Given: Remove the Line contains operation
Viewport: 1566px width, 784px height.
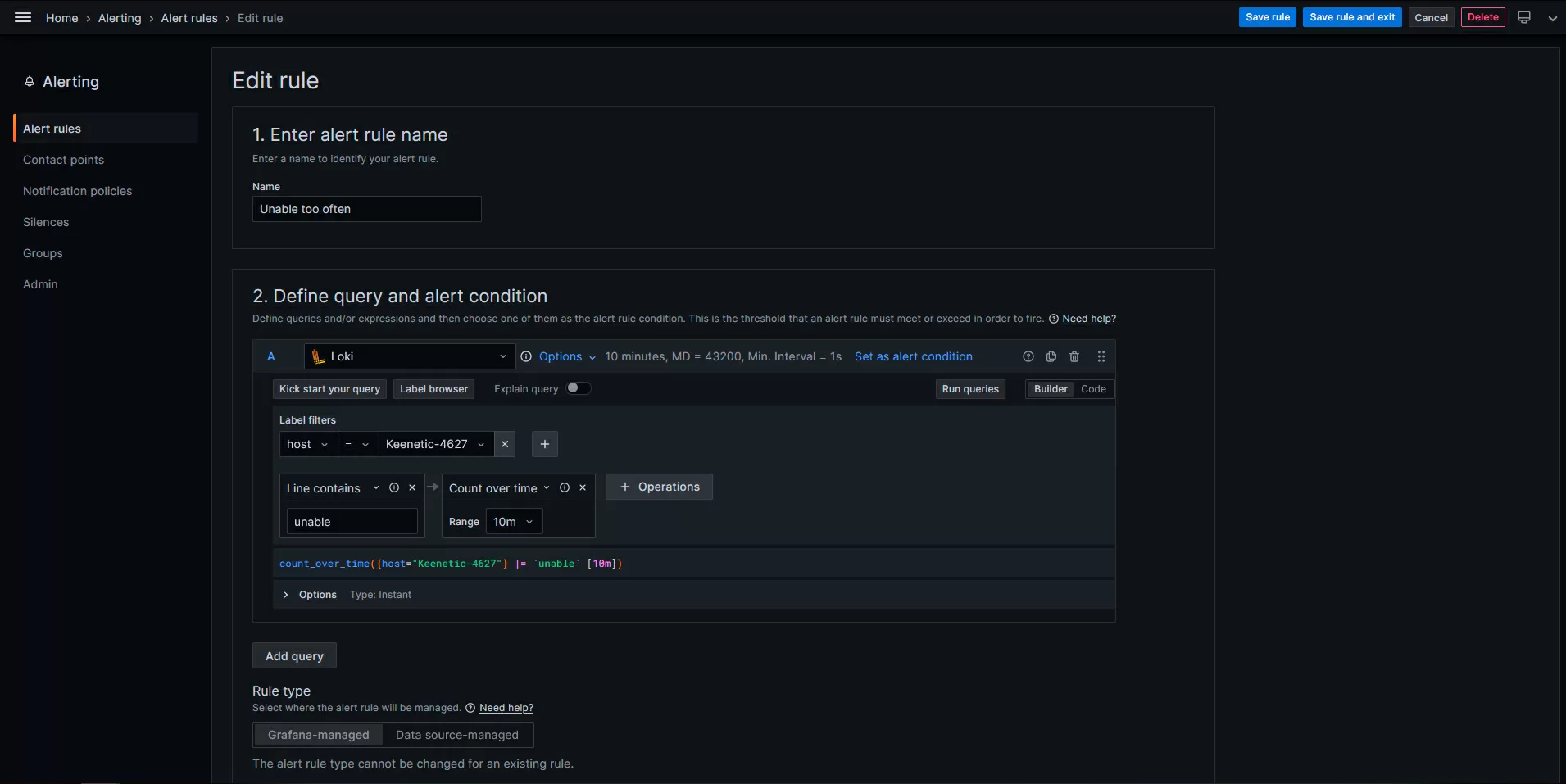Looking at the screenshot, I should point(412,487).
